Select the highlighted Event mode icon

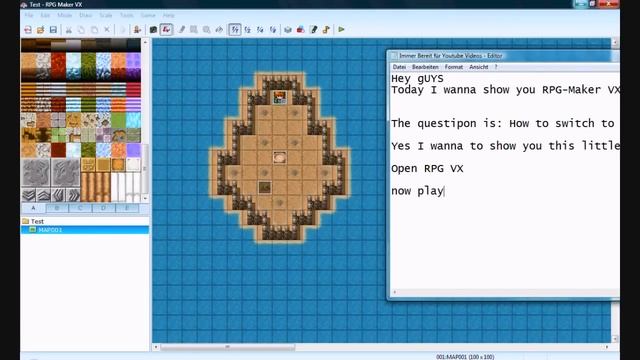(166, 29)
